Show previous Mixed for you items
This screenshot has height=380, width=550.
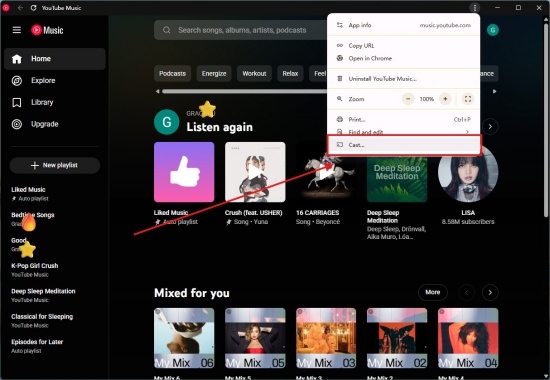point(467,292)
